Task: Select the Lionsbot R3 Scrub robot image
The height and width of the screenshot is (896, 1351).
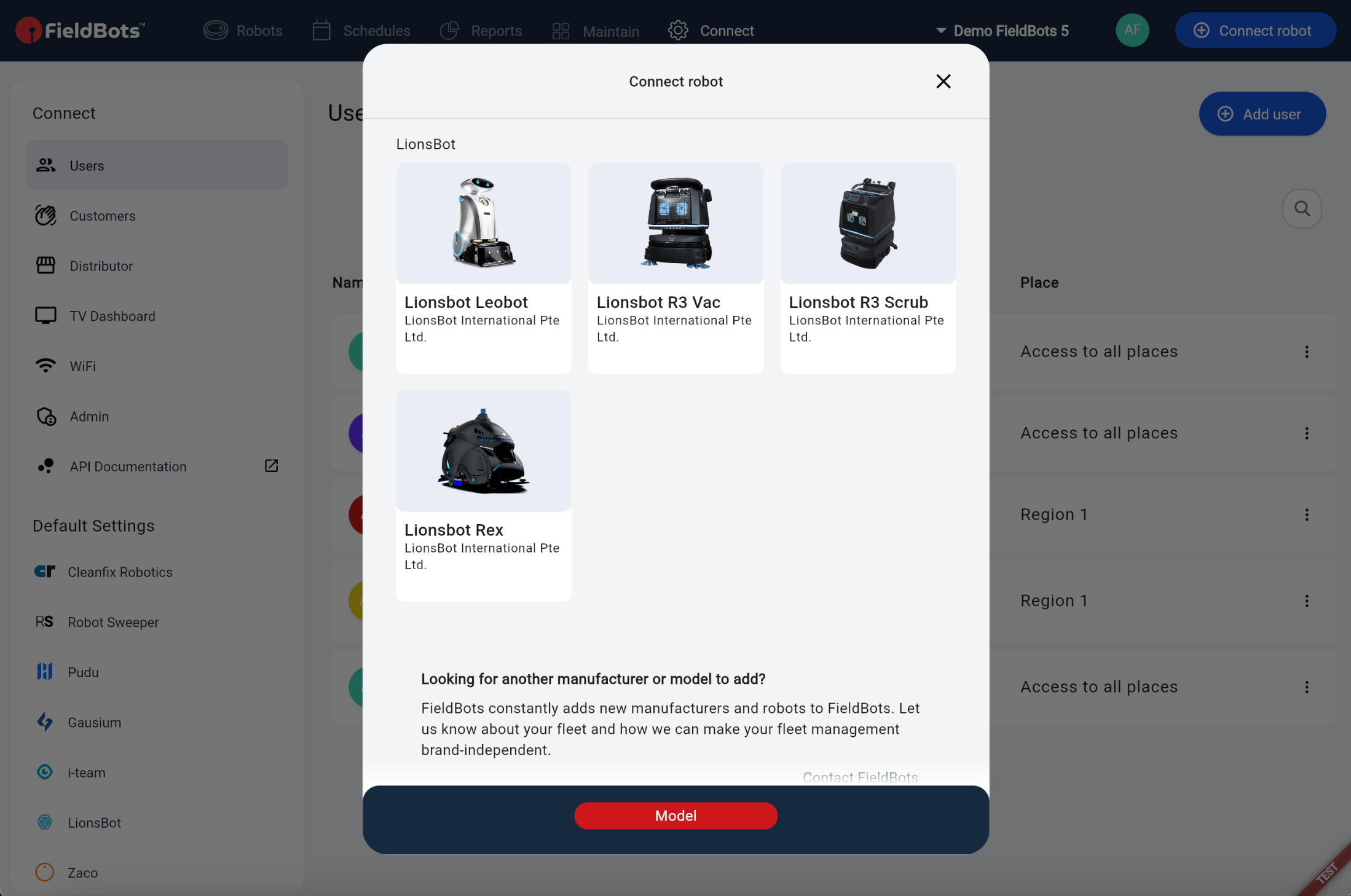Action: click(868, 223)
